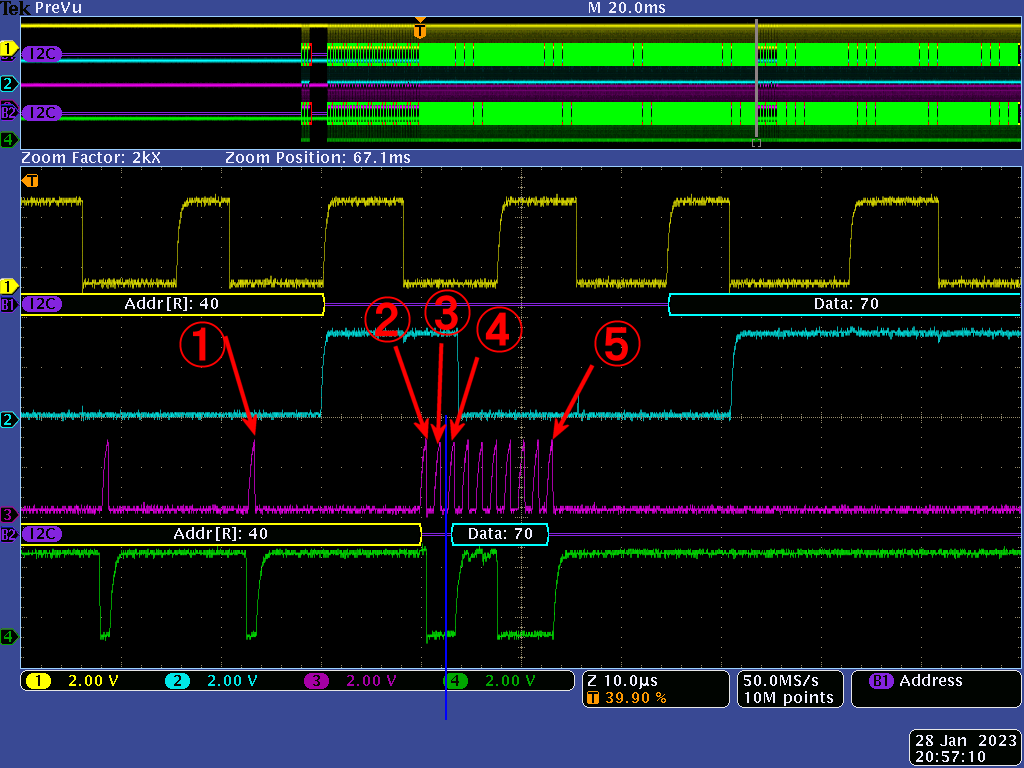Click the Tek logo in the corner
The image size is (1024, 768).
14,8
